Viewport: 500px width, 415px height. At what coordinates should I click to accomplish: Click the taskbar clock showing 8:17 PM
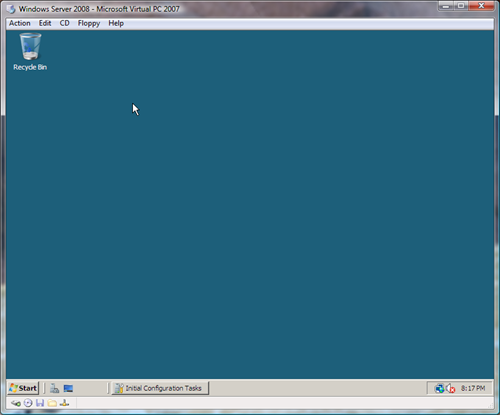[x=473, y=388]
